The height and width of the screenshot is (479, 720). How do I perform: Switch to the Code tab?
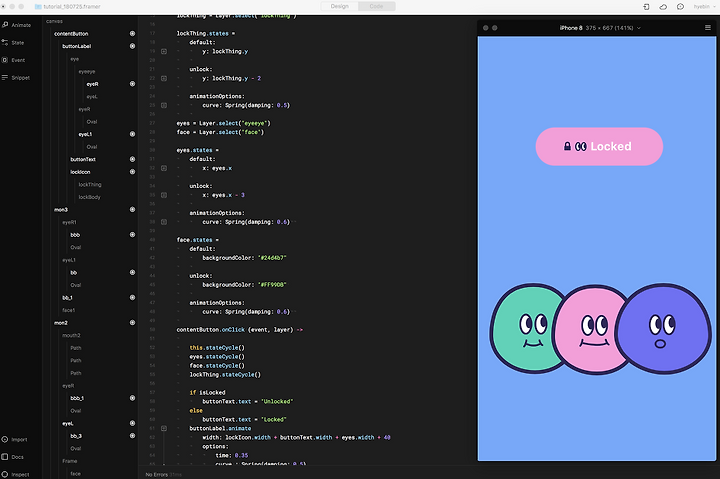point(377,6)
